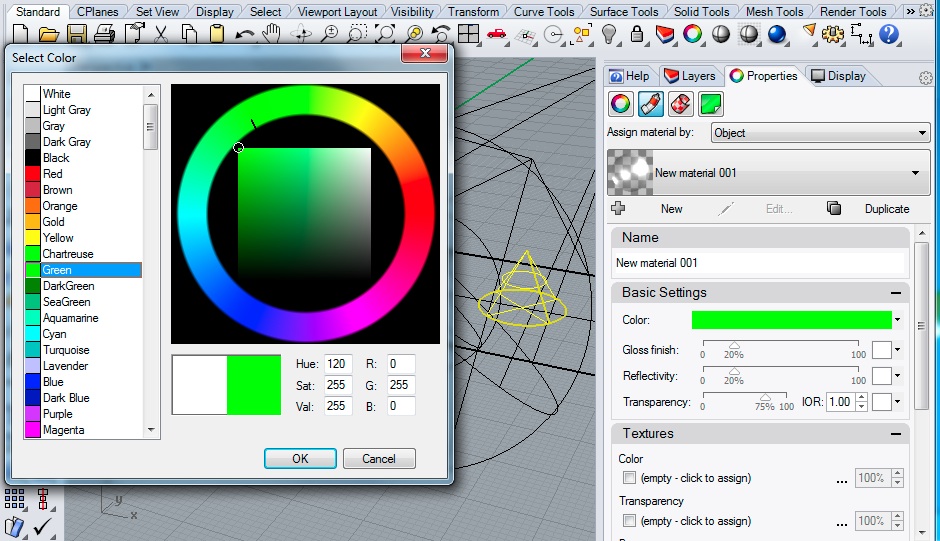The height and width of the screenshot is (541, 940).
Task: Click the green material Color swatch
Action: point(791,320)
